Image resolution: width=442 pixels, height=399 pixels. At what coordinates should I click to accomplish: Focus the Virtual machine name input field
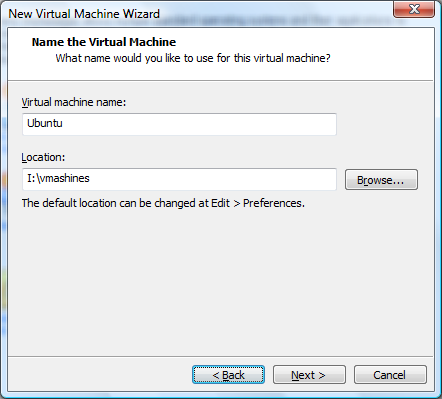tap(179, 124)
